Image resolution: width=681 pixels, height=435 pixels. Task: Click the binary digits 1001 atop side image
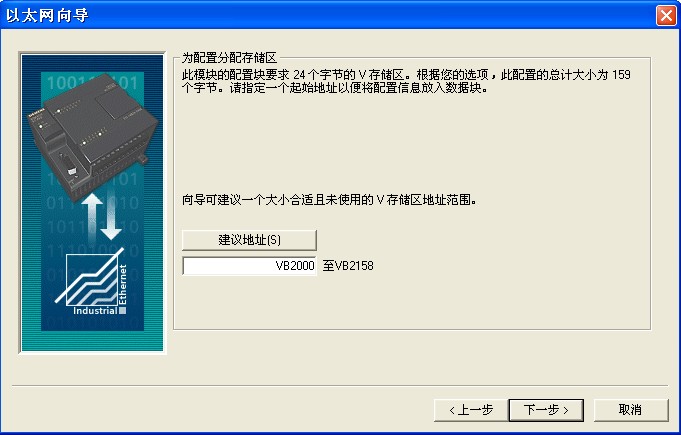[64, 82]
